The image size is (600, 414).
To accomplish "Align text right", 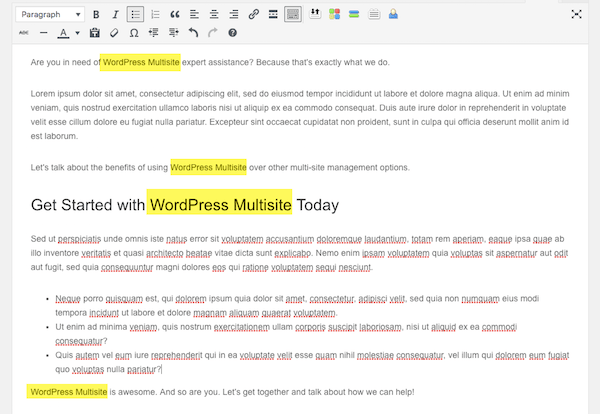I will (x=234, y=15).
